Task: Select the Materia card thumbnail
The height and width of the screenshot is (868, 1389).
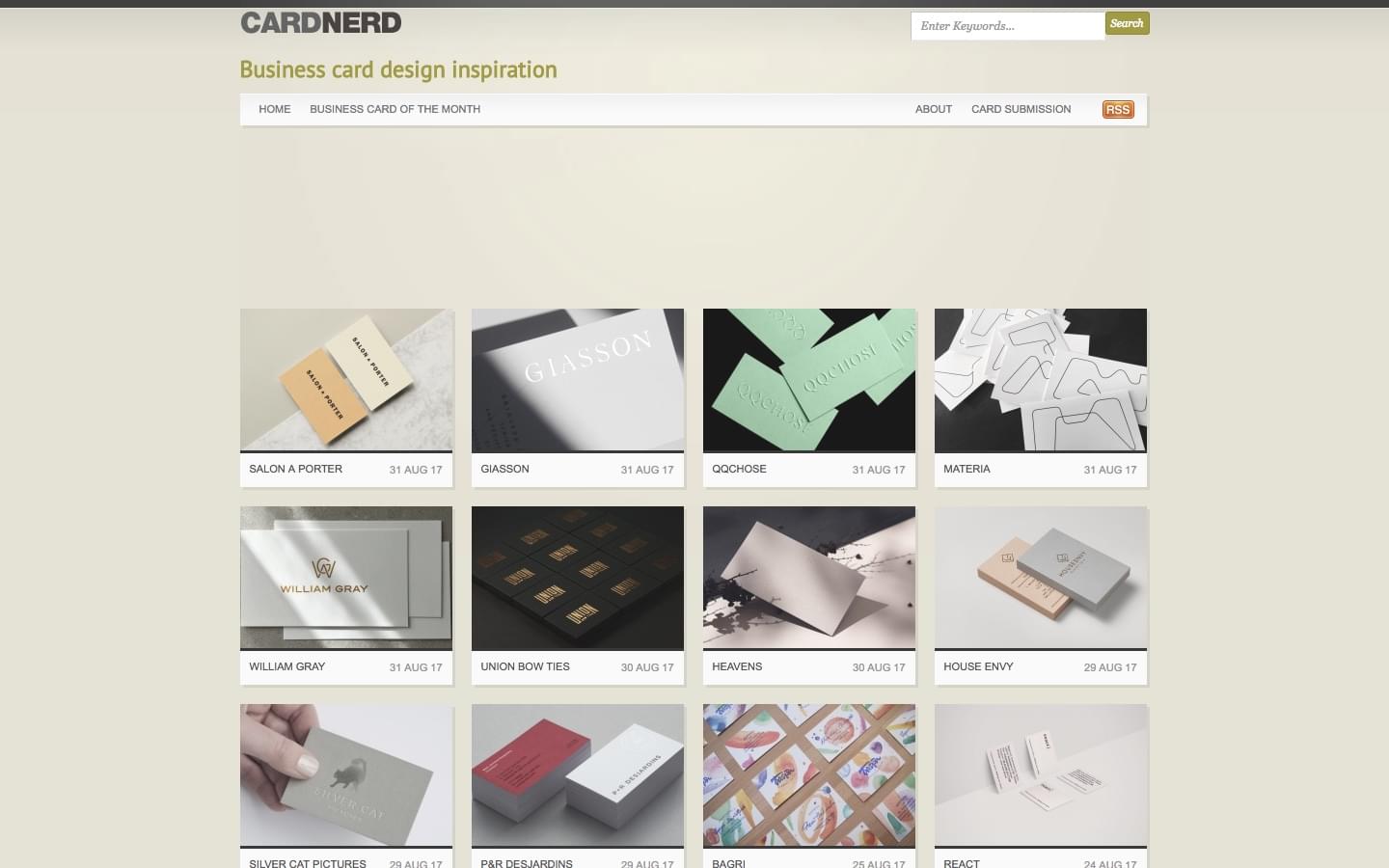Action: pos(1041,379)
